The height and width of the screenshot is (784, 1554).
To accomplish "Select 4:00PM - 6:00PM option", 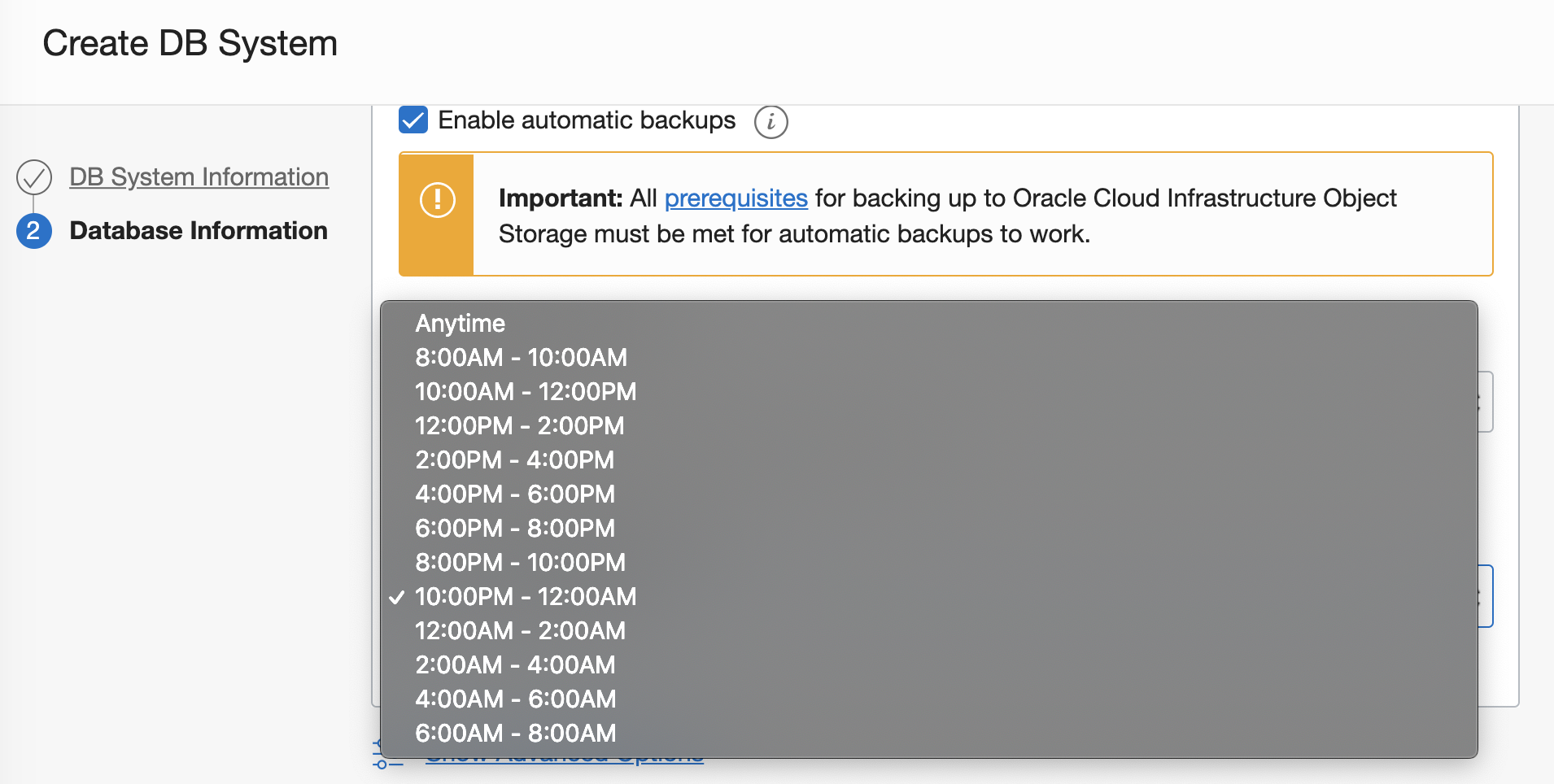I will [929, 494].
